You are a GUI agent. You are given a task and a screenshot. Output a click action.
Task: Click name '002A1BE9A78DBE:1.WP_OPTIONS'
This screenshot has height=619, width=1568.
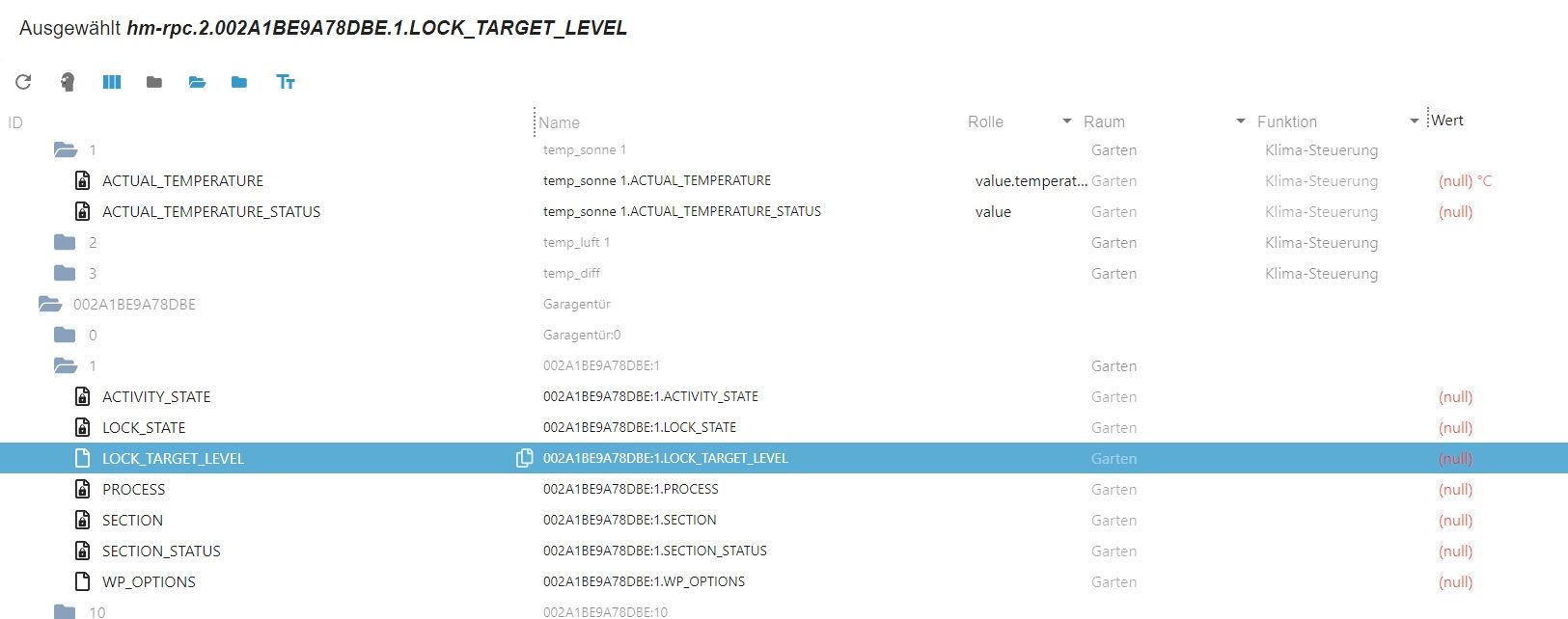pos(645,581)
